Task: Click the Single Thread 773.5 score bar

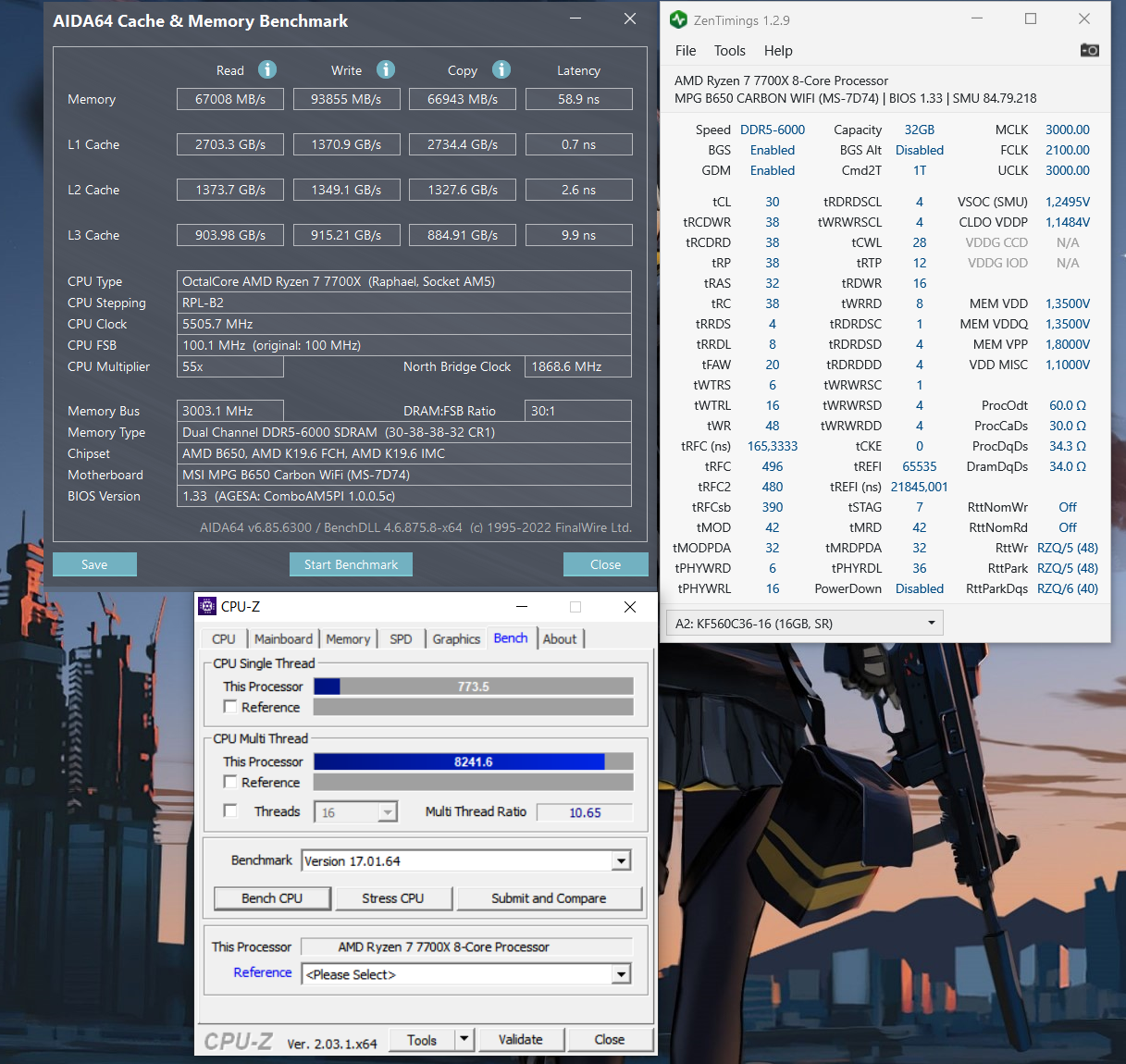Action: [474, 687]
